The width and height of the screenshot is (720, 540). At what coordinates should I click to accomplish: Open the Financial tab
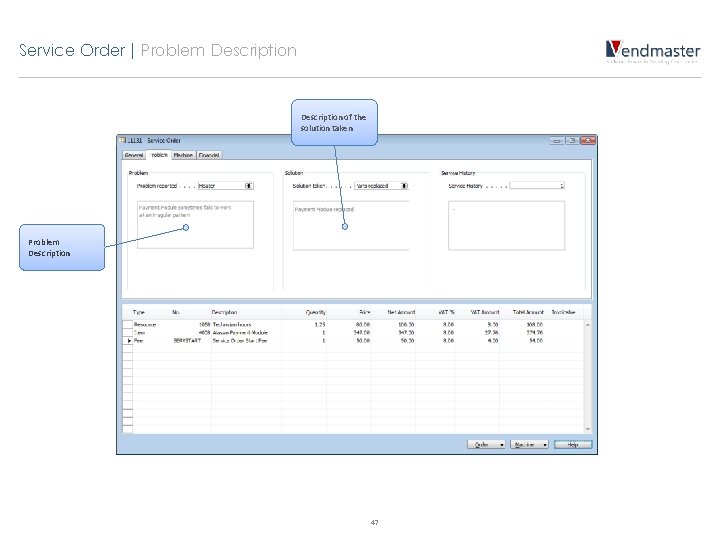pyautogui.click(x=209, y=155)
